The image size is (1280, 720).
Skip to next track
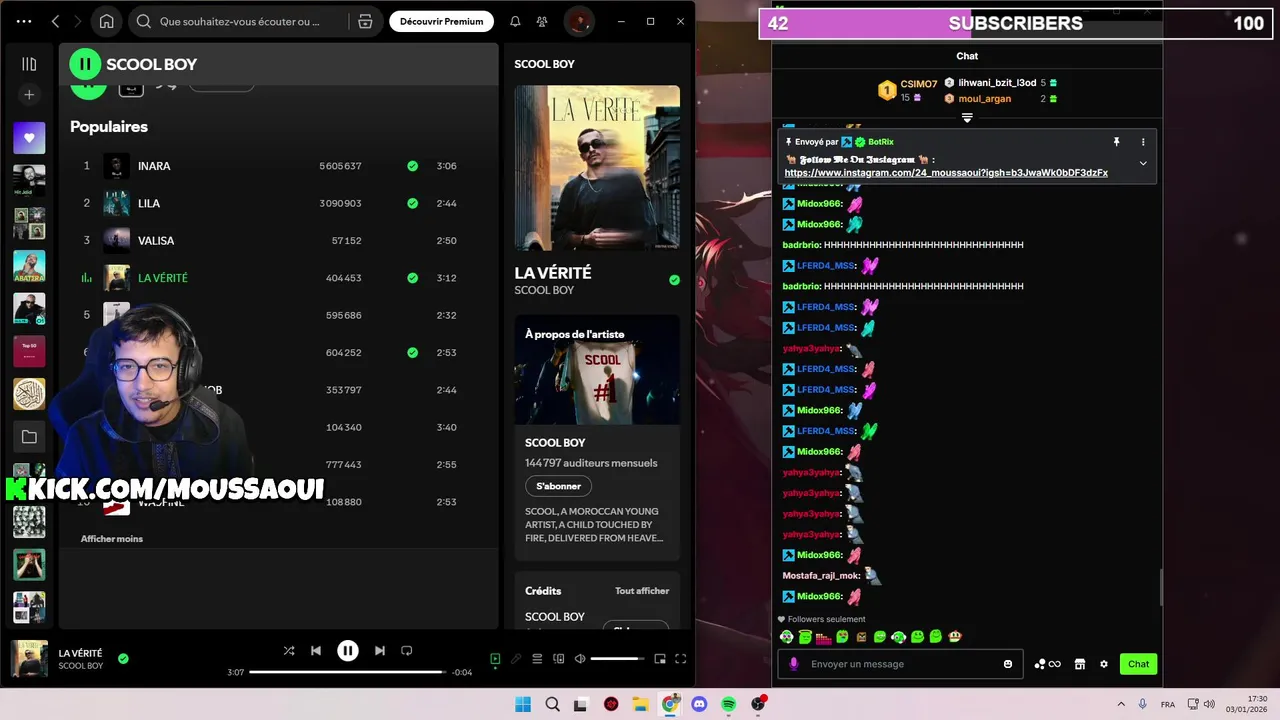[x=380, y=651]
